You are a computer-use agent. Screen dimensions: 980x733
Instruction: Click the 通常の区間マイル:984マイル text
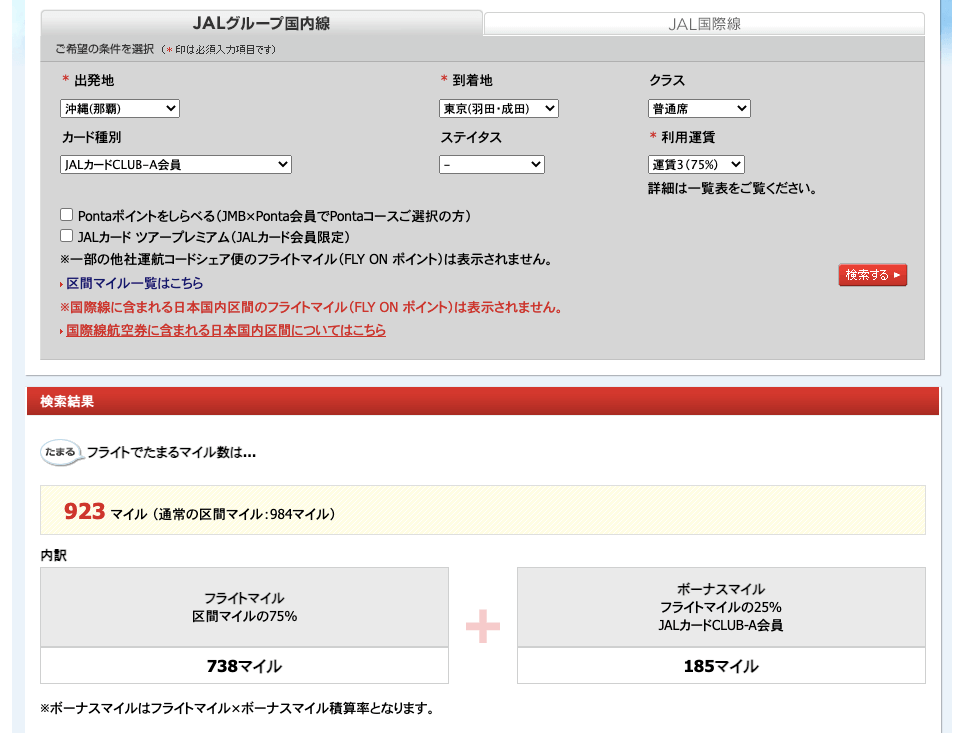pos(244,514)
